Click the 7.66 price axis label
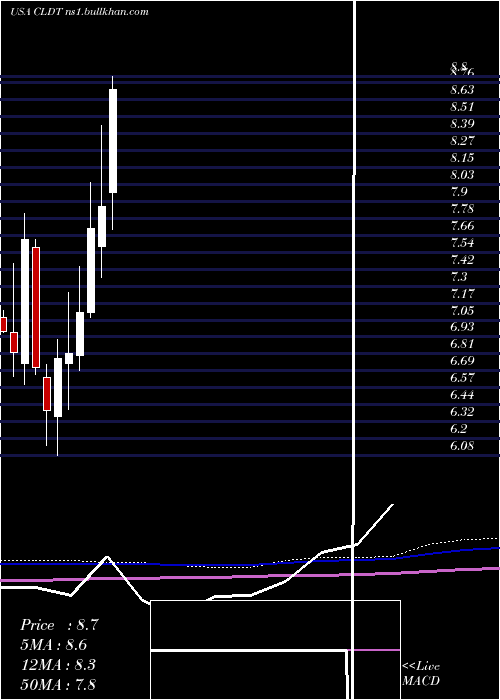The height and width of the screenshot is (700, 500). [462, 226]
